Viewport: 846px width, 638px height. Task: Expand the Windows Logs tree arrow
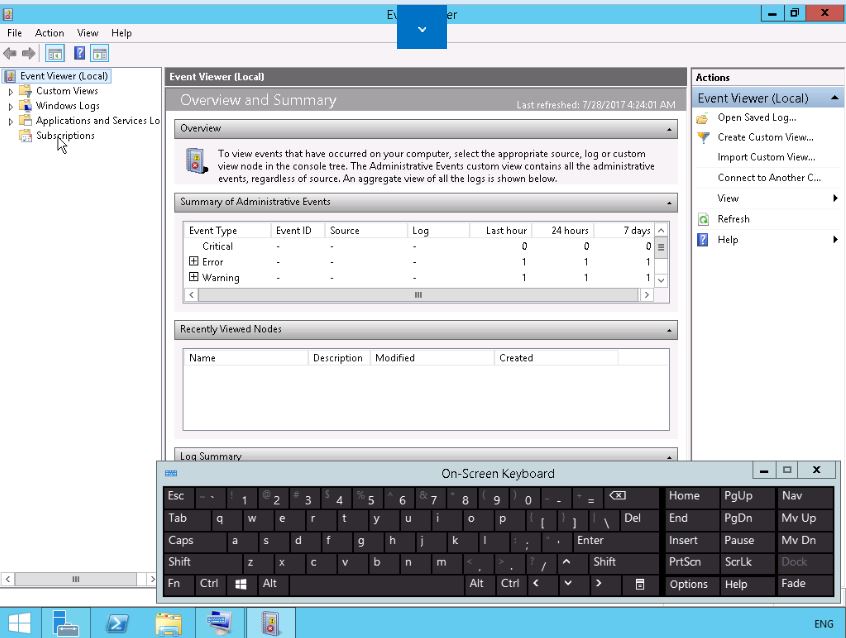click(10, 107)
